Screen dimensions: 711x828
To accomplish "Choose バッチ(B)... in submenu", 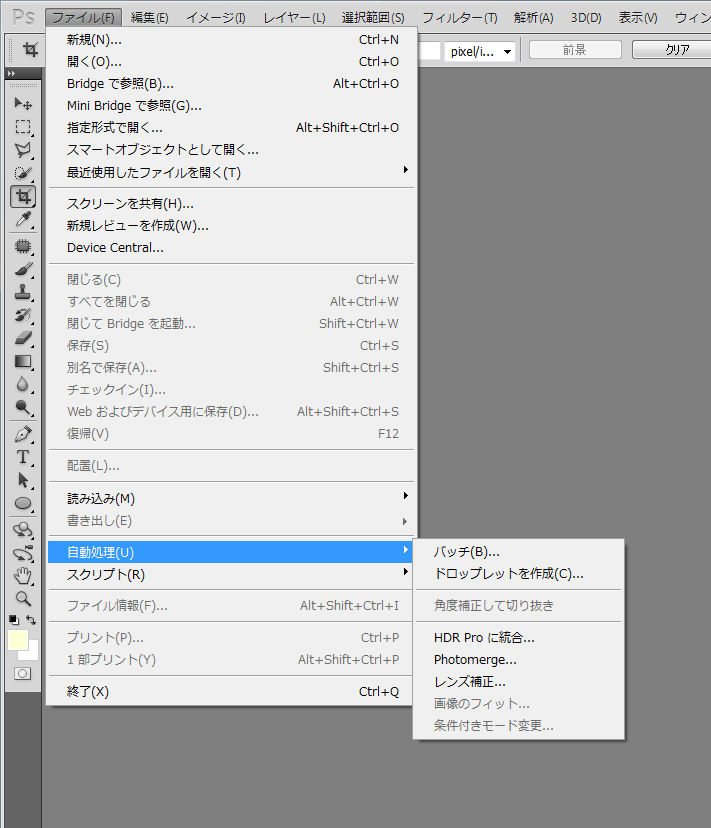I will (519, 551).
